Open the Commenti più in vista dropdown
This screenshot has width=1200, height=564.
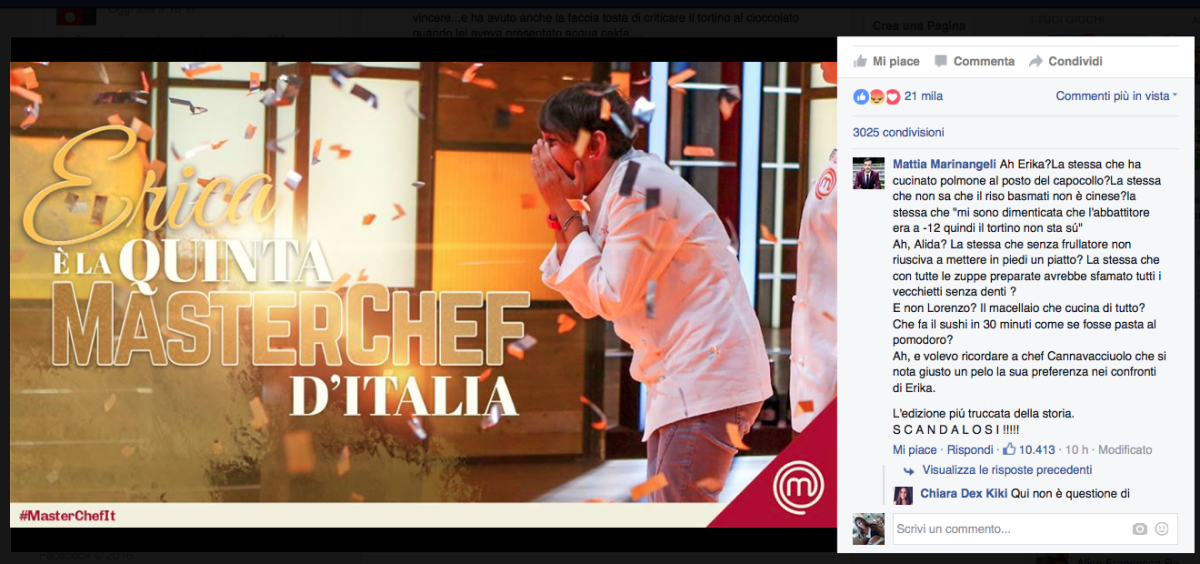[x=1116, y=96]
